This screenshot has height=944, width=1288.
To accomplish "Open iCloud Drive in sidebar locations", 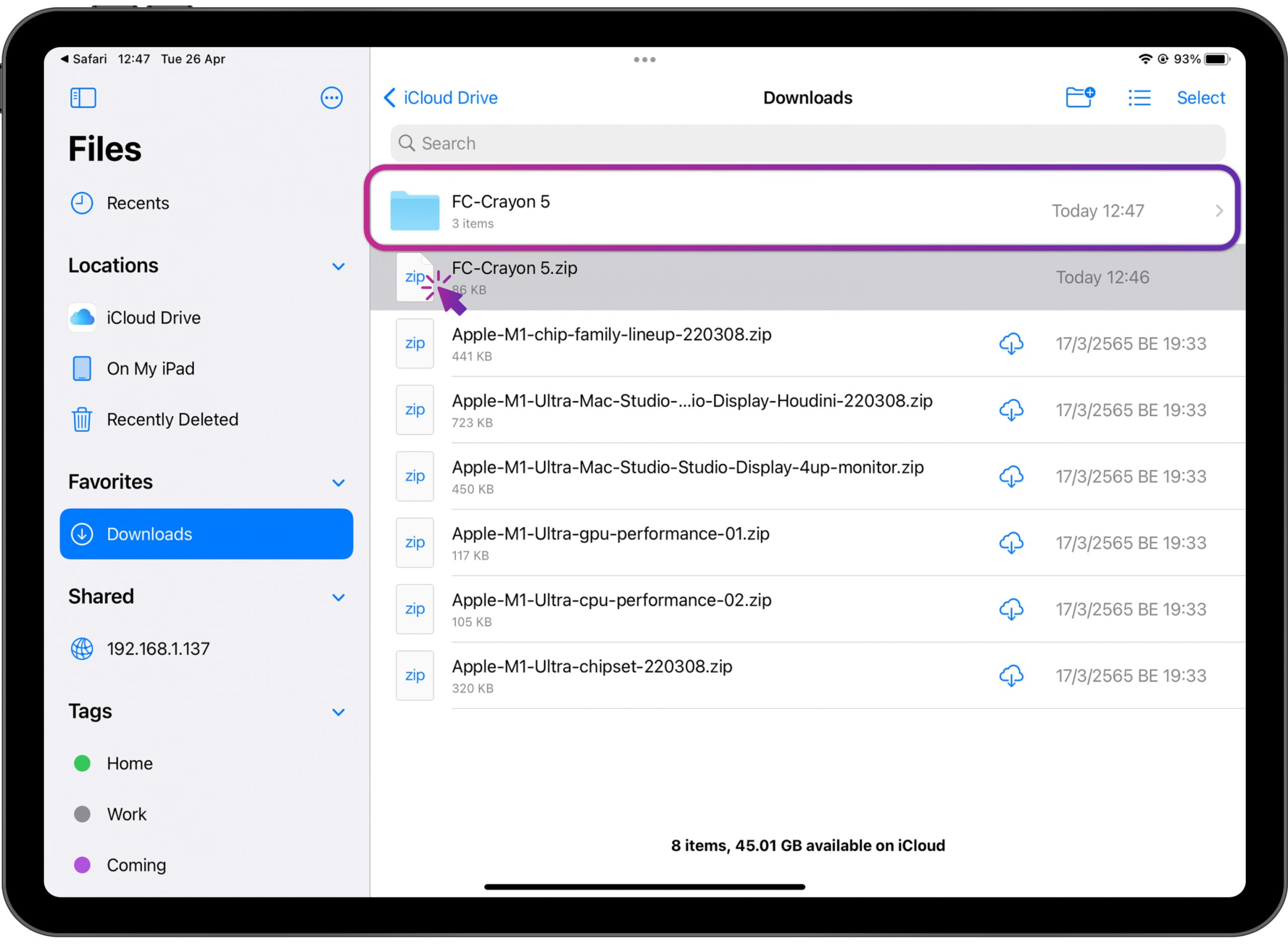I will pos(153,318).
